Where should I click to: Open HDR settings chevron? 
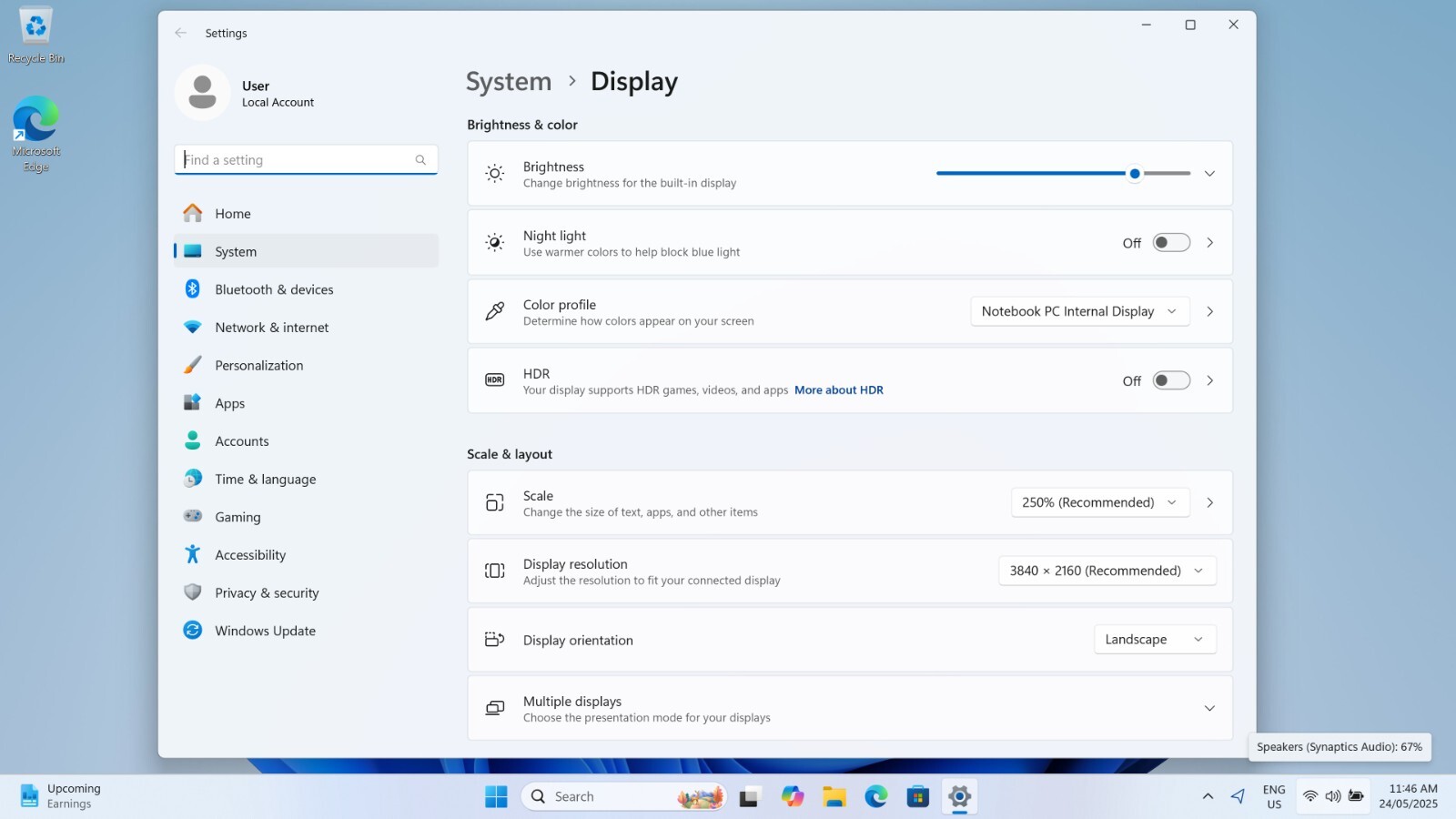click(x=1209, y=380)
